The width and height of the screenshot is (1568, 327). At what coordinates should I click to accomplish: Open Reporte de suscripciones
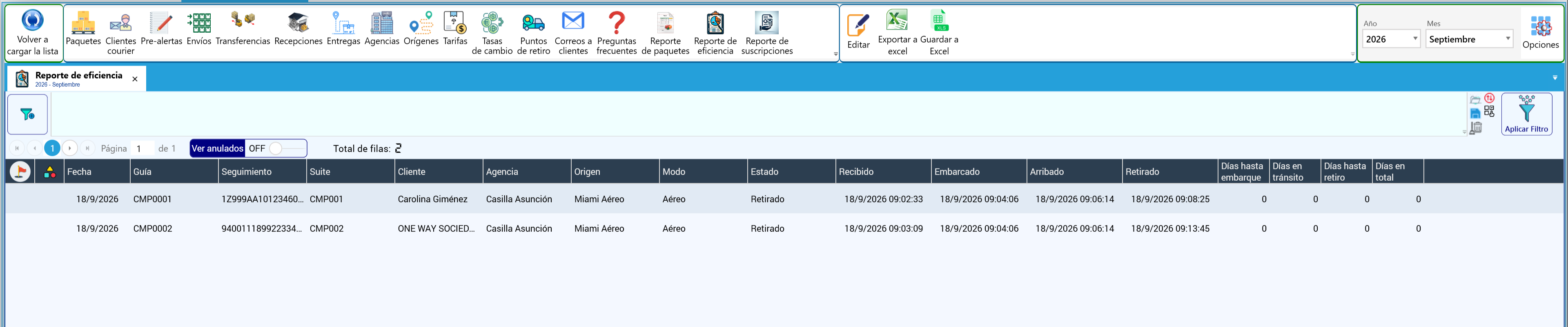click(x=767, y=34)
